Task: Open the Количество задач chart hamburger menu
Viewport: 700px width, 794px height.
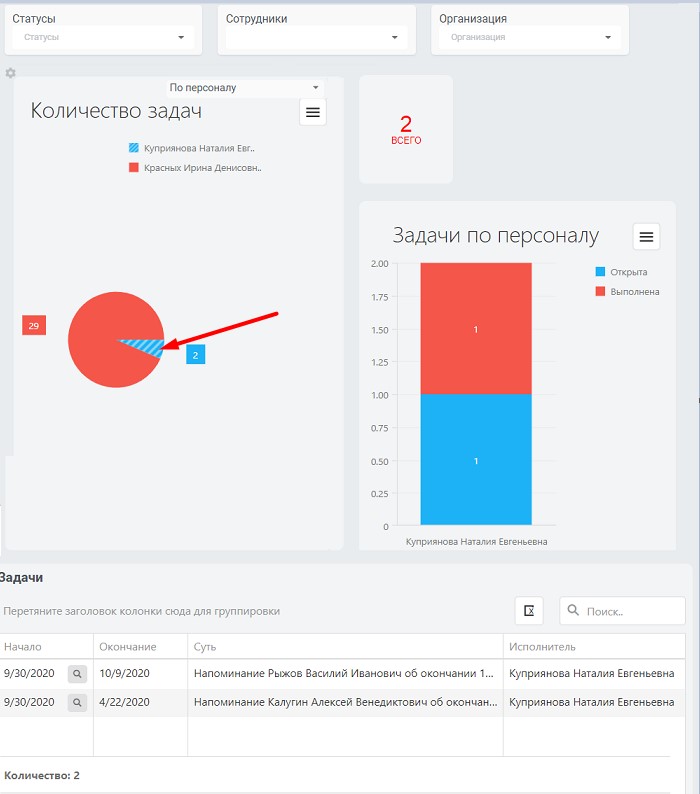Action: (x=313, y=112)
